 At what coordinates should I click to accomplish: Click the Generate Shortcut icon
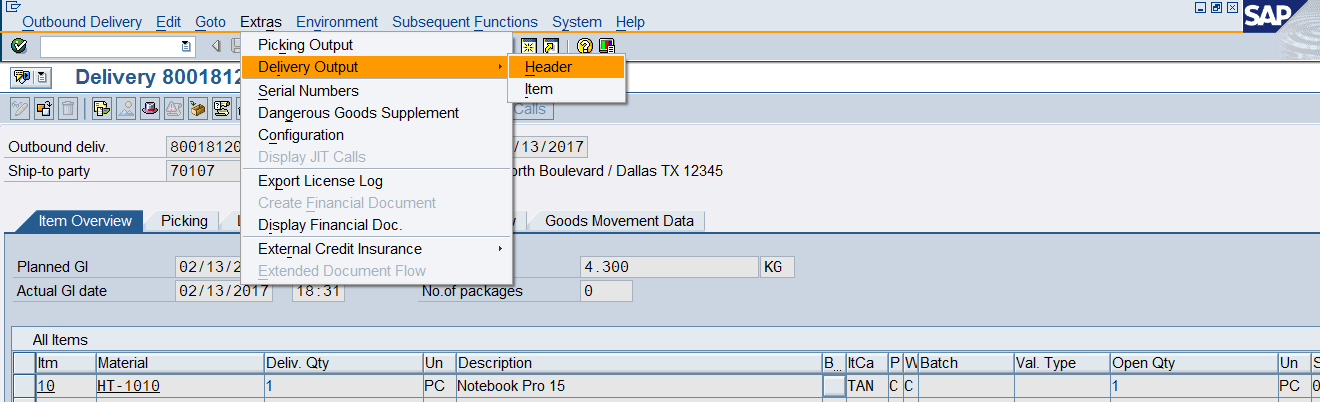pos(549,46)
